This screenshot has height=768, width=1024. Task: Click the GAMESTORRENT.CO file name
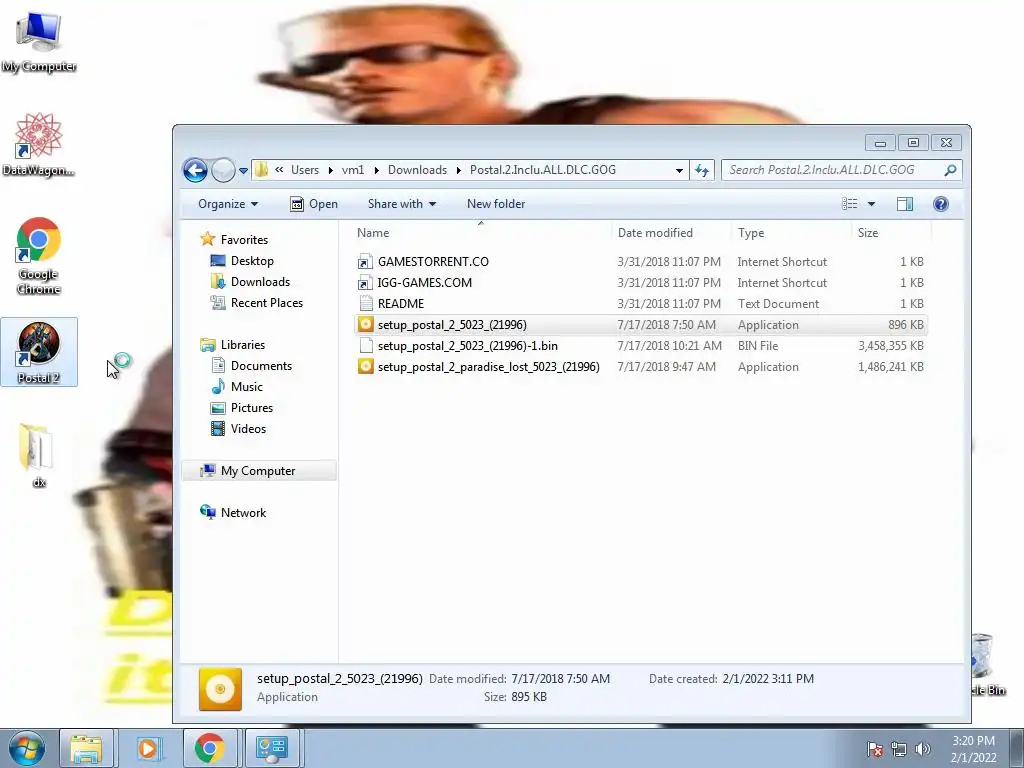point(433,262)
